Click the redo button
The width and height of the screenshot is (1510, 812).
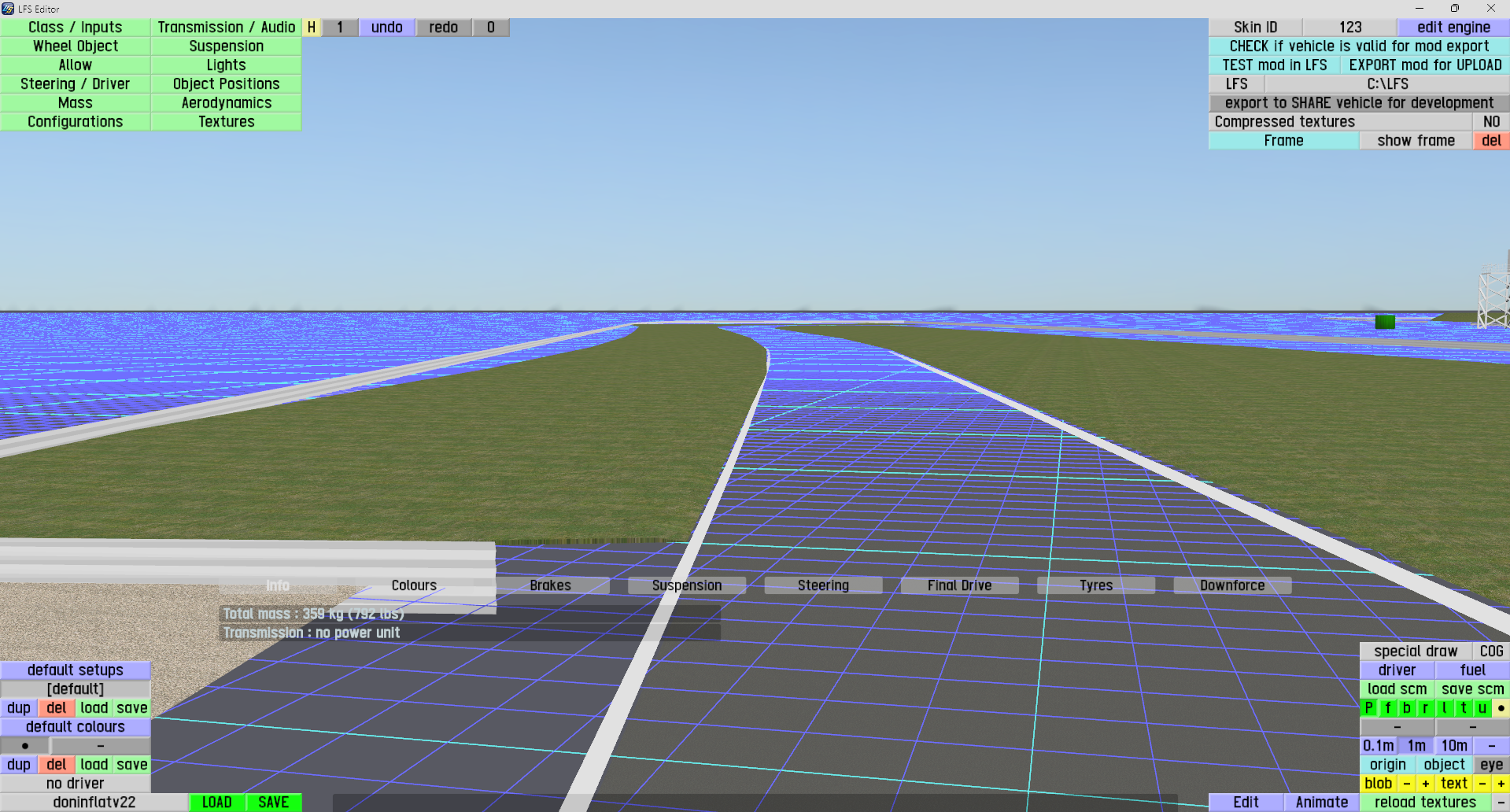point(444,28)
